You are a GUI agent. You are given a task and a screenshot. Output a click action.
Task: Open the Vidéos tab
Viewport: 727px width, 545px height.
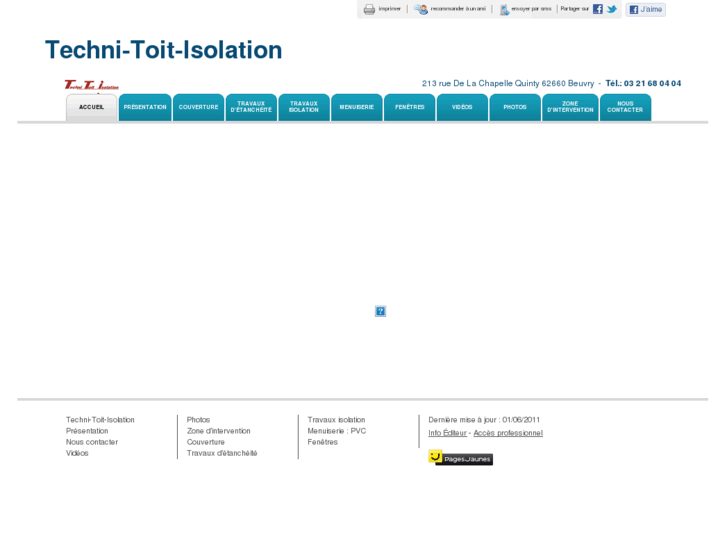(462, 108)
